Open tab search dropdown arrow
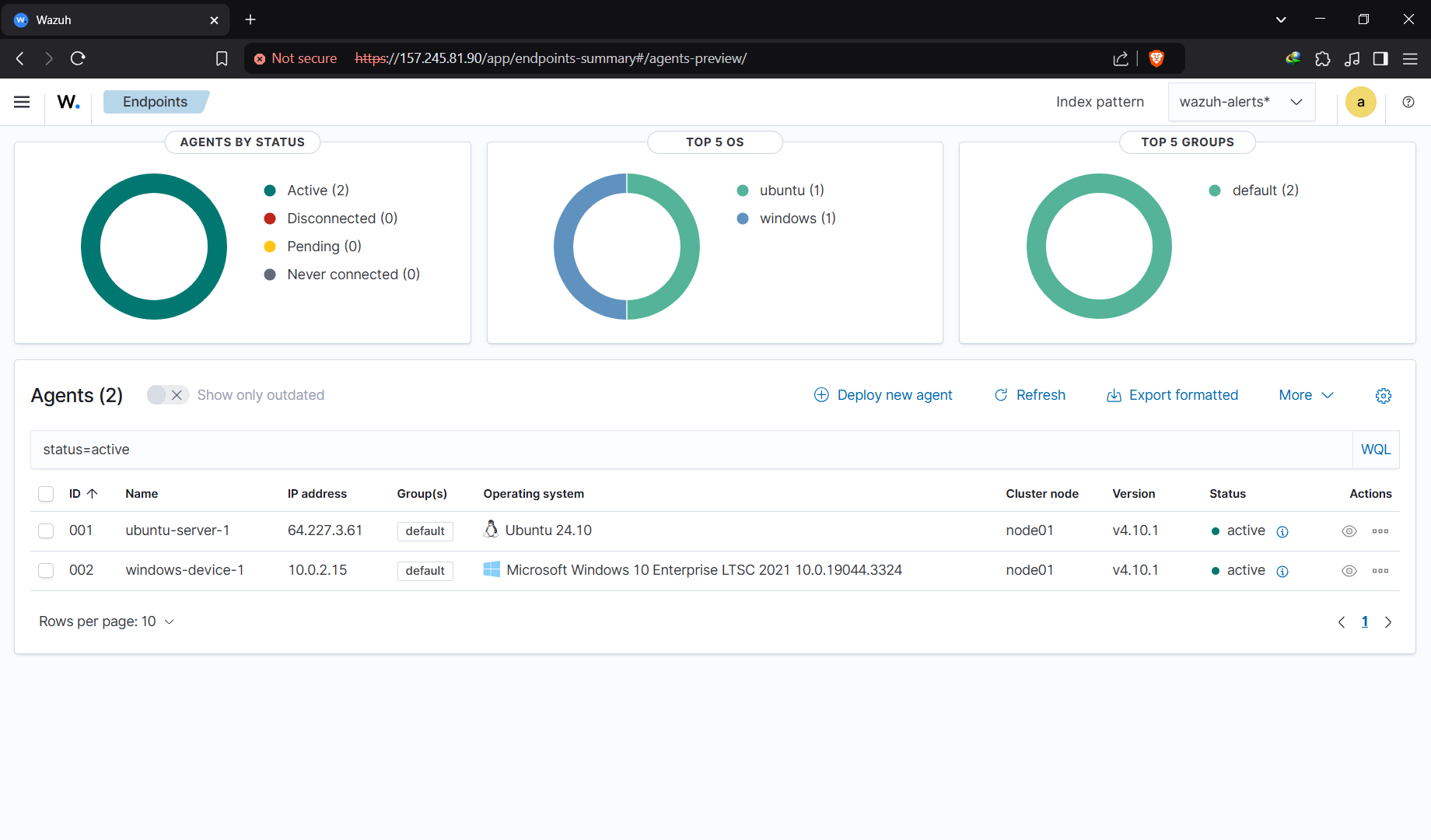 click(1281, 19)
